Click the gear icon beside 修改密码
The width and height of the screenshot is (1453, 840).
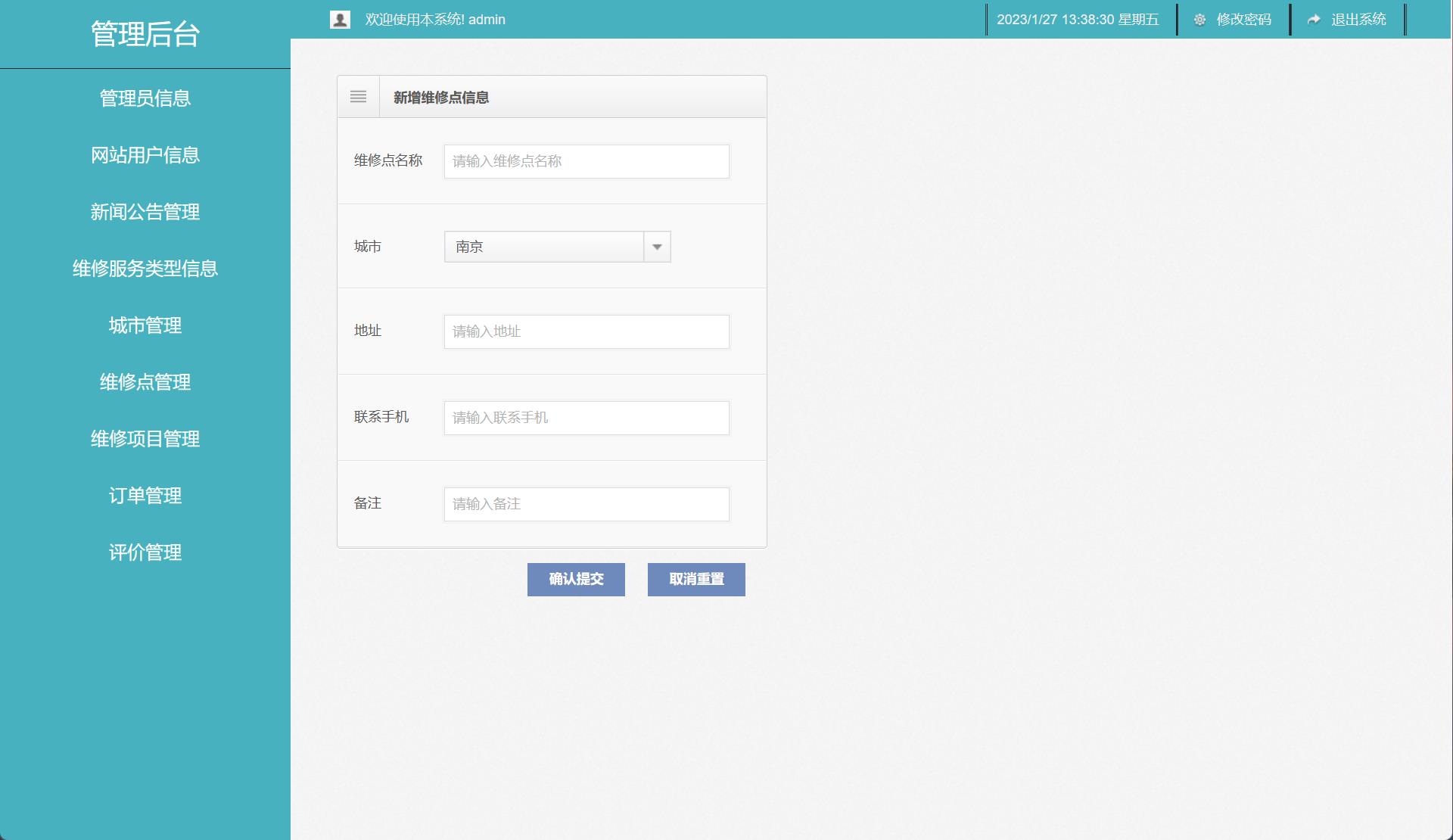pos(1199,20)
